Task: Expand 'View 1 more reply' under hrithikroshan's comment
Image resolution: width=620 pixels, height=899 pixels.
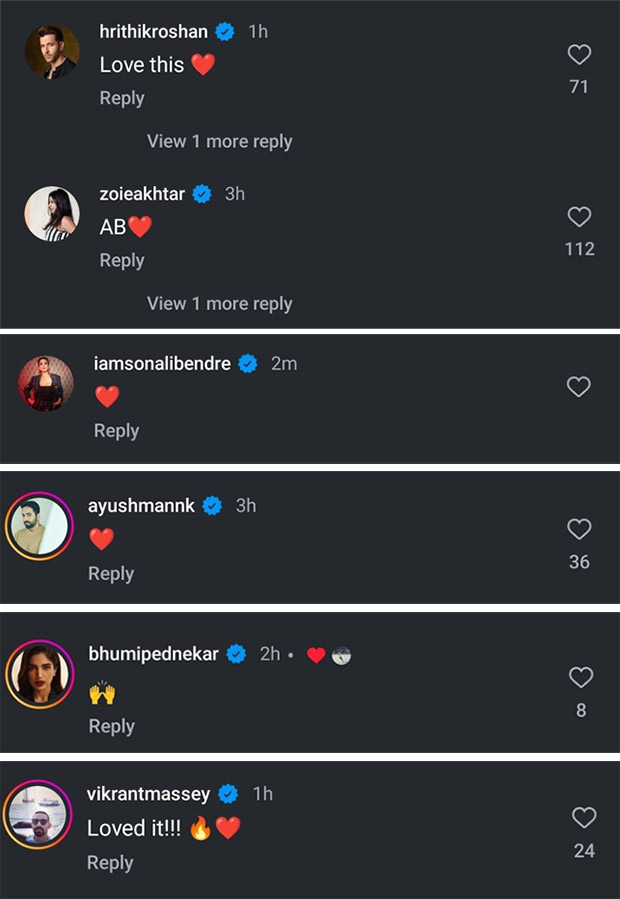Action: coord(218,141)
